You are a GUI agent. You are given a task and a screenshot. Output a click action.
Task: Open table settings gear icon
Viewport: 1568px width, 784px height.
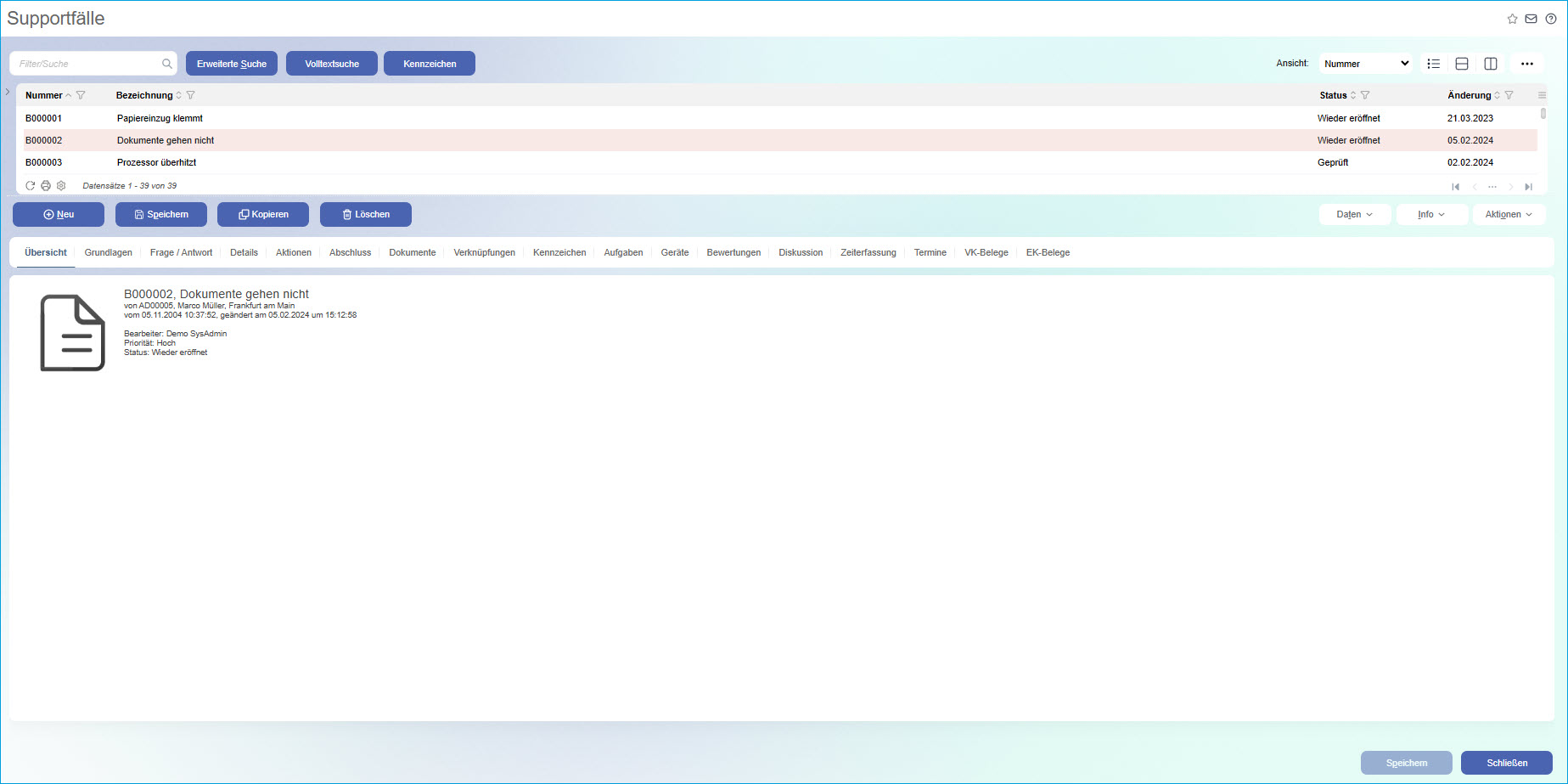[x=61, y=186]
